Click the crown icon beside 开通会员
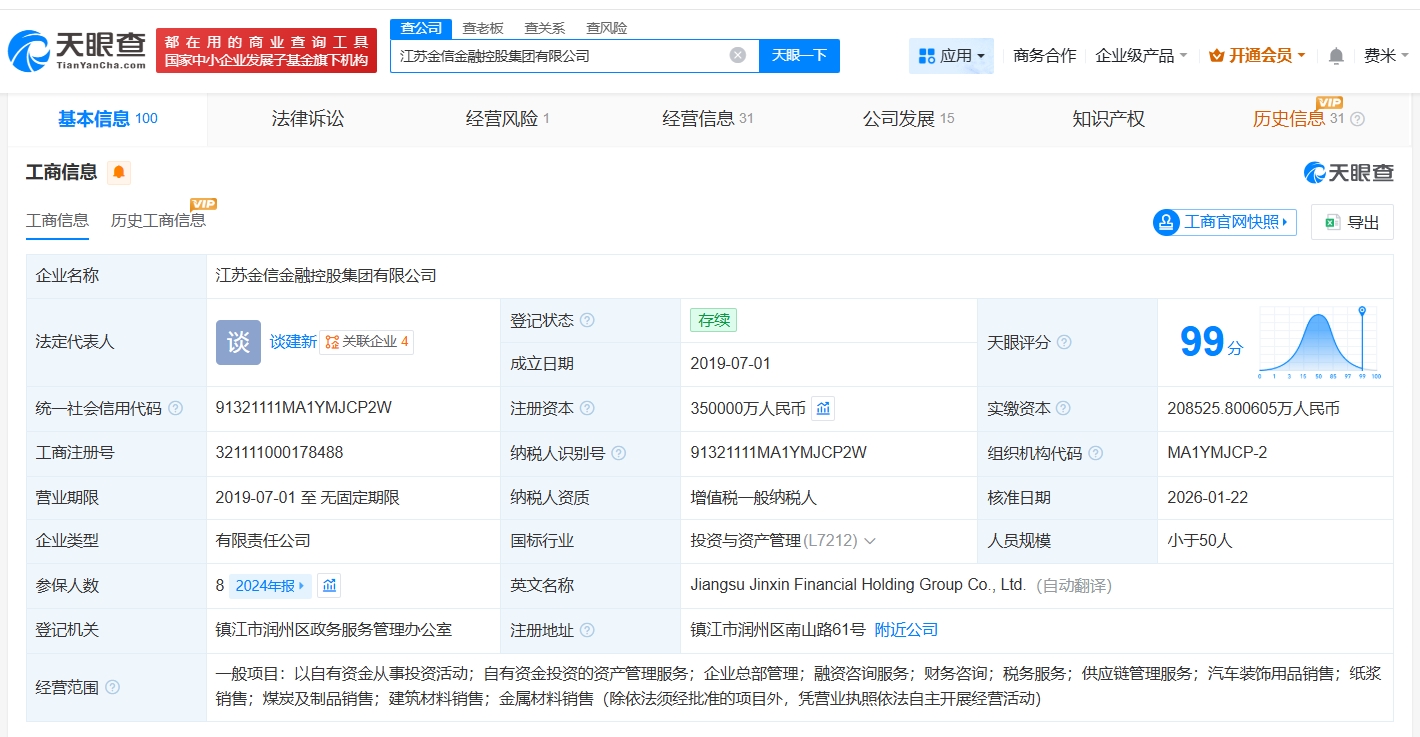This screenshot has height=737, width=1420. (x=1216, y=56)
